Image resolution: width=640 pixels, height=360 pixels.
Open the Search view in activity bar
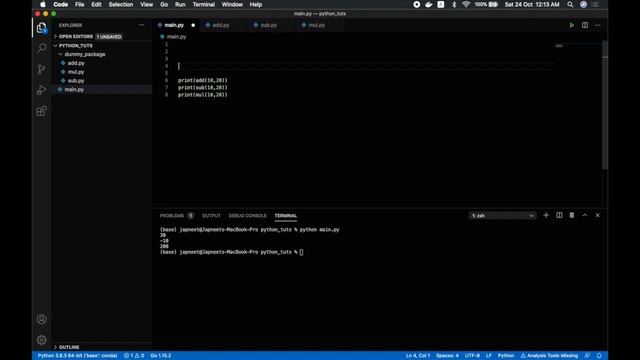41,48
